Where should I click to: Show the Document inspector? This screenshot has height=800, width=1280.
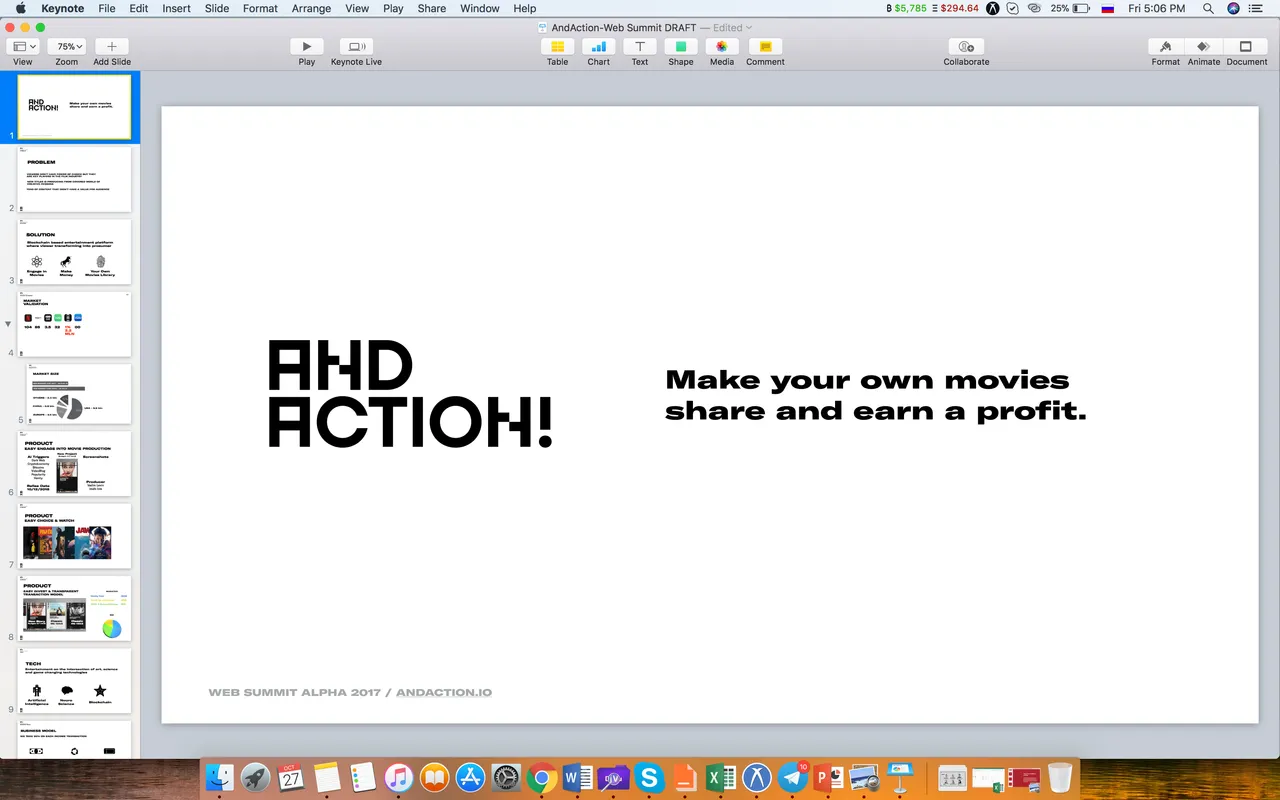point(1246,46)
